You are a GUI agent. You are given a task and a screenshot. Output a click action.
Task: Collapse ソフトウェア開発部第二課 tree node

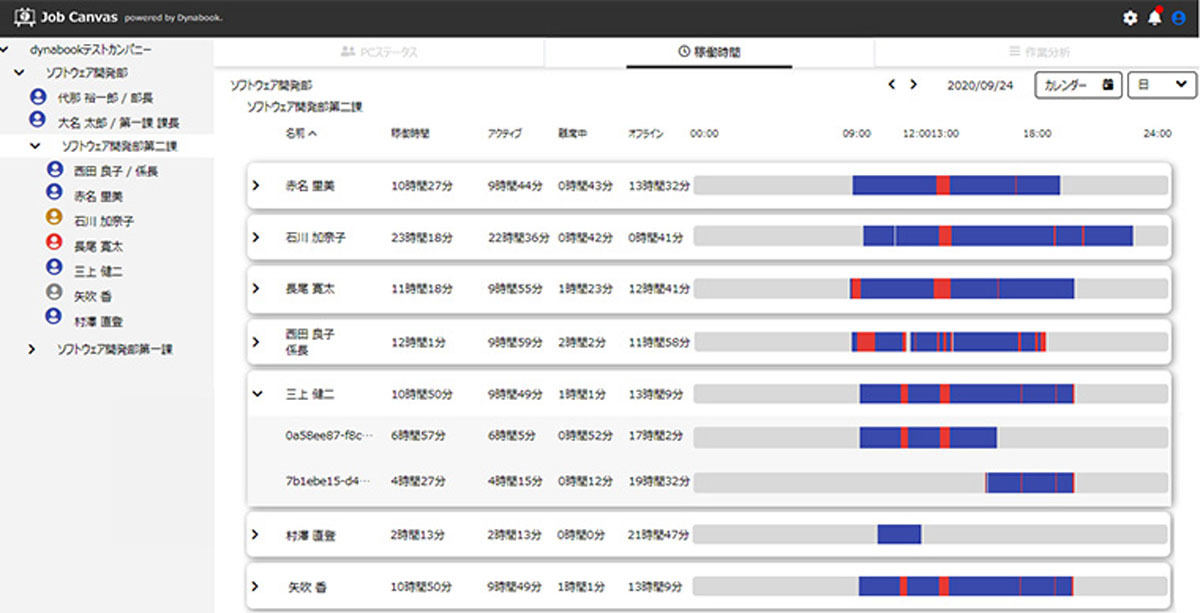click(x=36, y=146)
